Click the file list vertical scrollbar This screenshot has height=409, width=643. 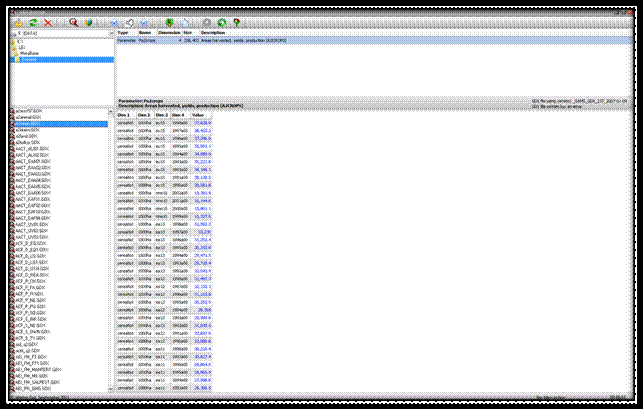coord(111,250)
